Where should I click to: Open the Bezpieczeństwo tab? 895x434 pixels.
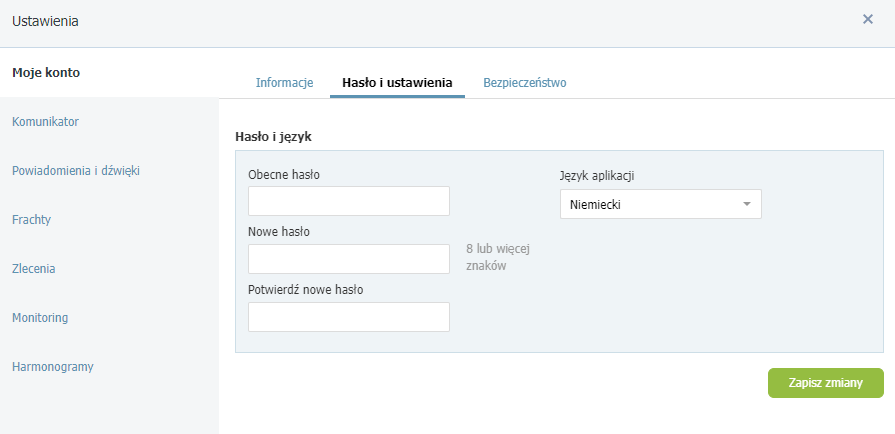coord(525,83)
